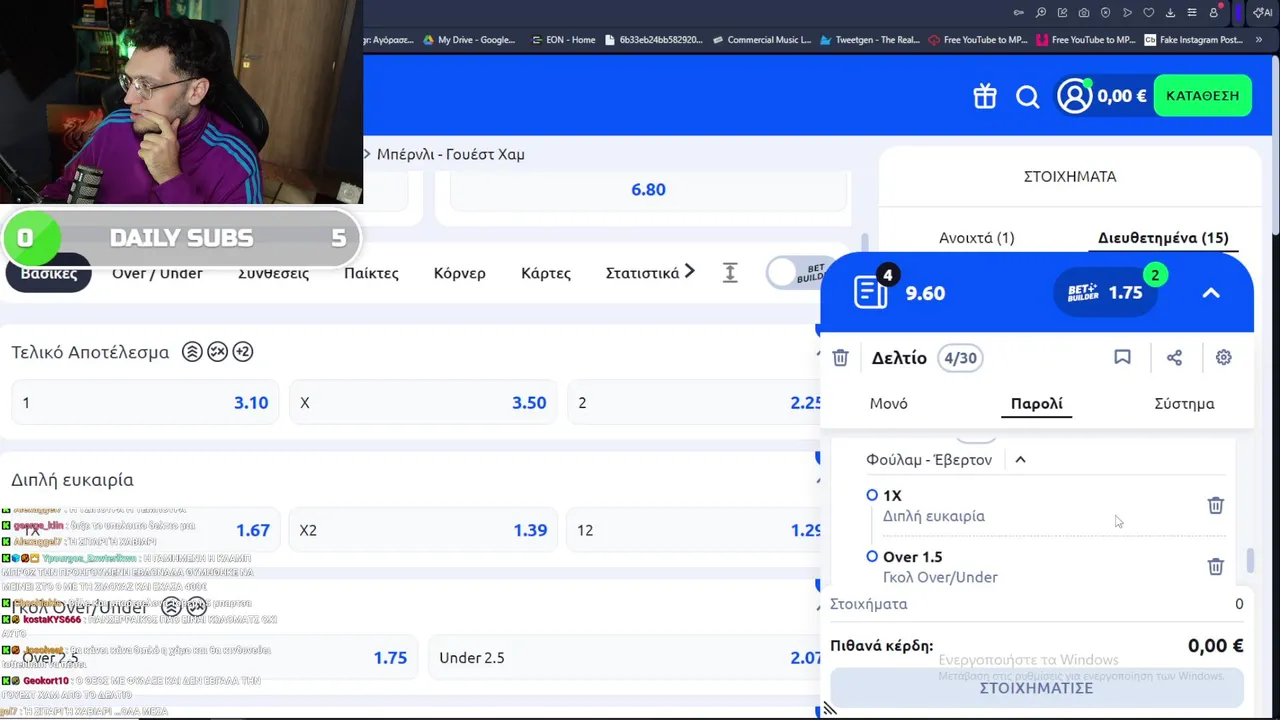The height and width of the screenshot is (720, 1280).
Task: Switch to Στατιστικά tab
Action: (x=642, y=273)
